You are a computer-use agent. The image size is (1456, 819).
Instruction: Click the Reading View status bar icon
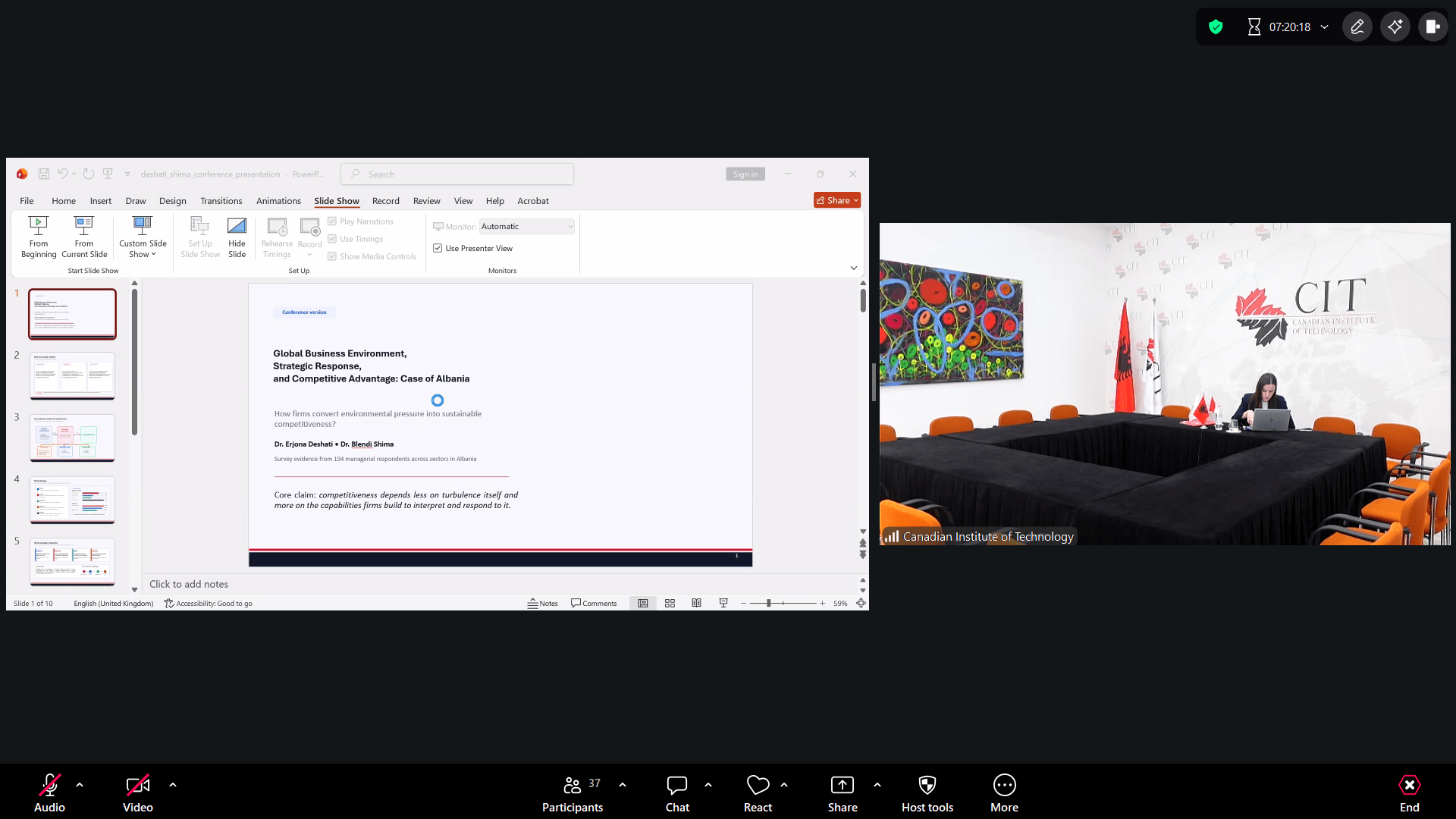(x=696, y=604)
